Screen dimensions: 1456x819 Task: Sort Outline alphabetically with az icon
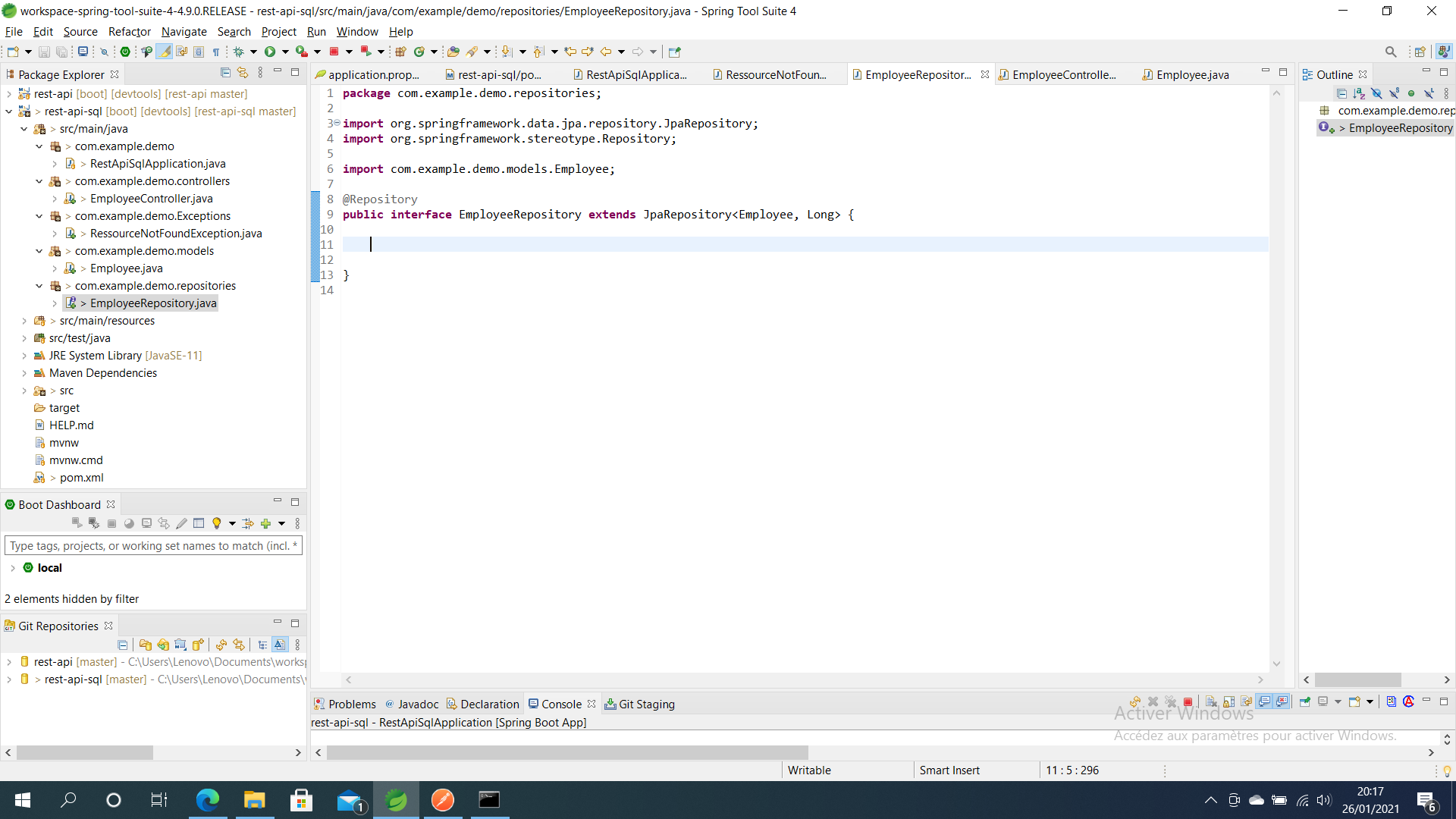pyautogui.click(x=1359, y=93)
